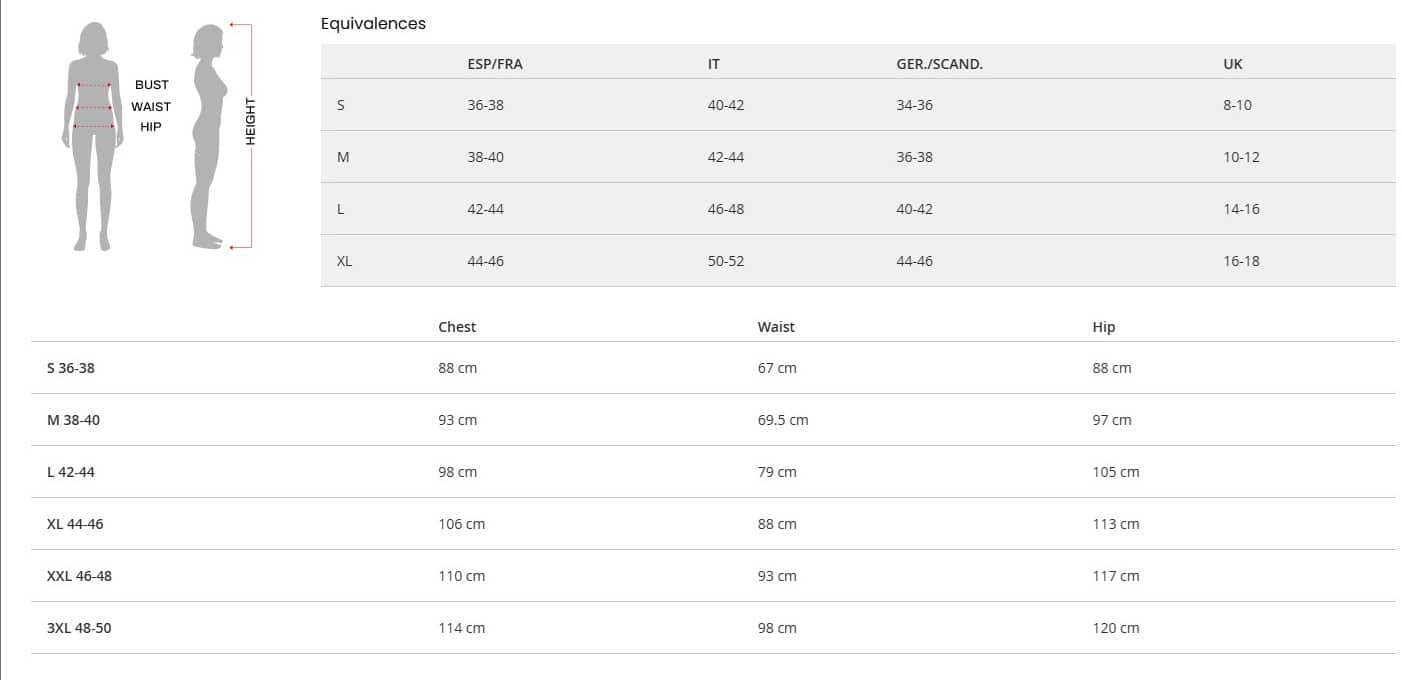
Task: Click the Chest column header
Action: [x=457, y=327]
